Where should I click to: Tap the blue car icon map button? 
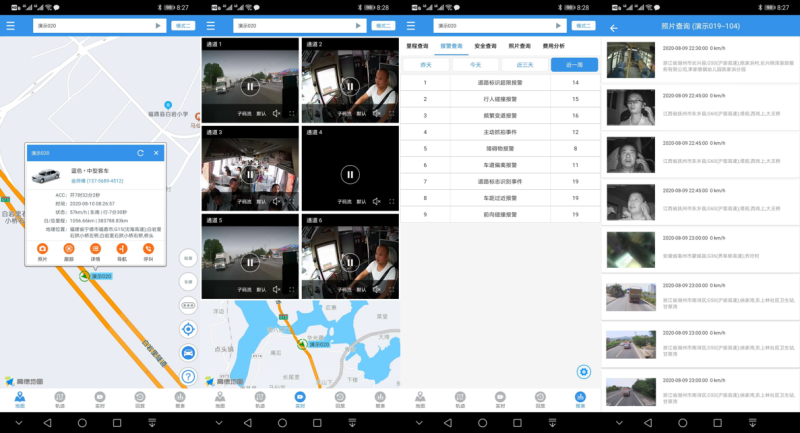click(188, 353)
